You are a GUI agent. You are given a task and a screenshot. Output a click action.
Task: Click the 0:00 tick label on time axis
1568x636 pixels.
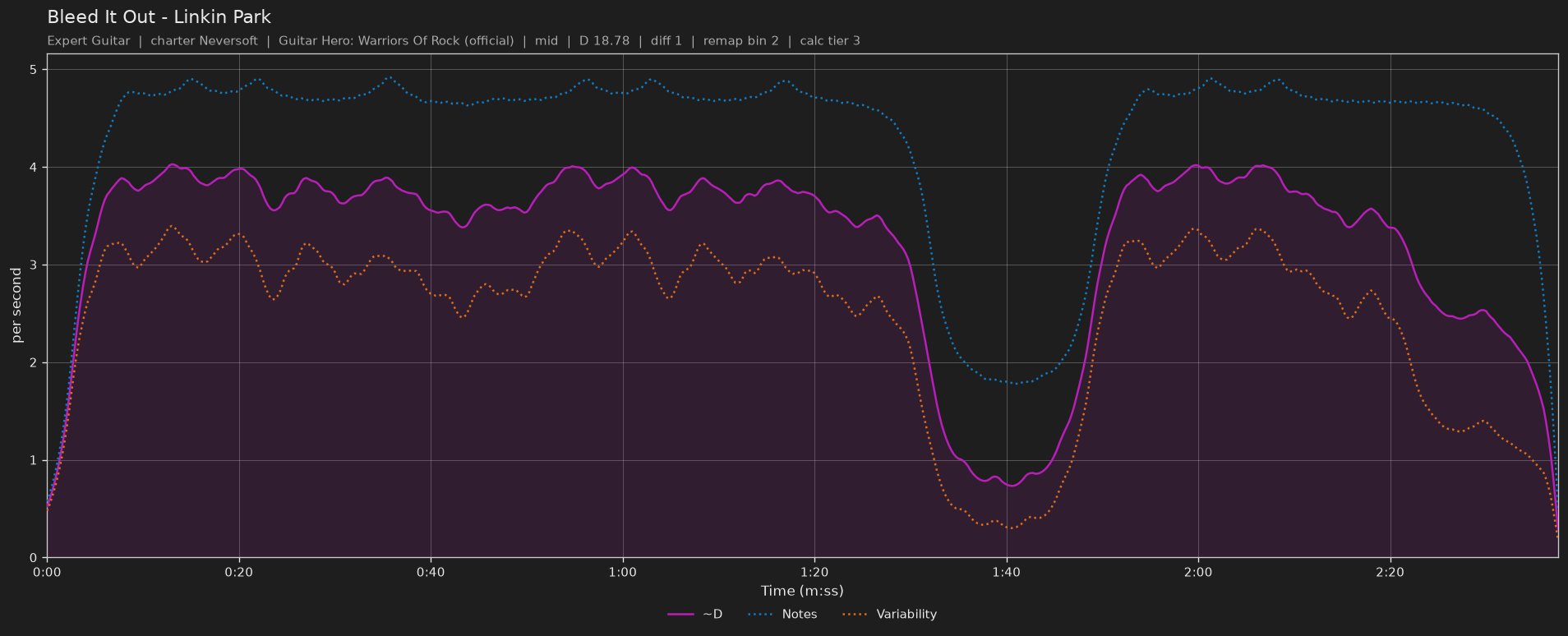pyautogui.click(x=47, y=572)
